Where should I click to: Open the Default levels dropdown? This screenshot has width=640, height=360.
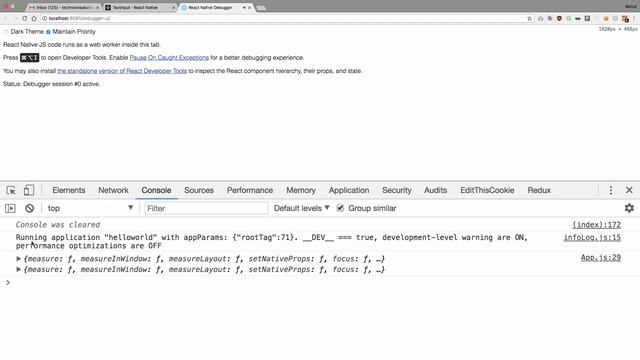click(x=301, y=208)
